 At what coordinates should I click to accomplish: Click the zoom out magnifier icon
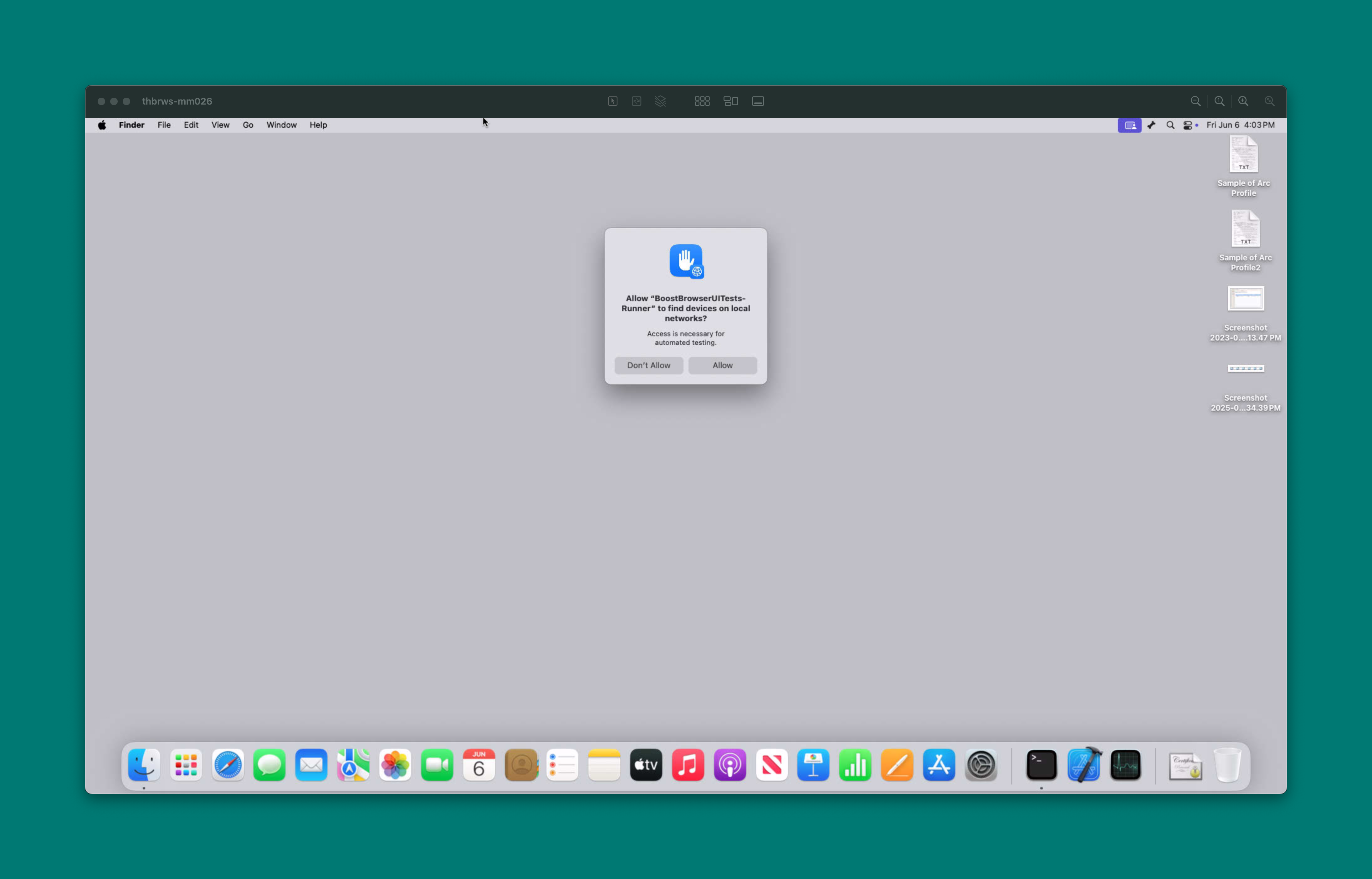point(1196,101)
